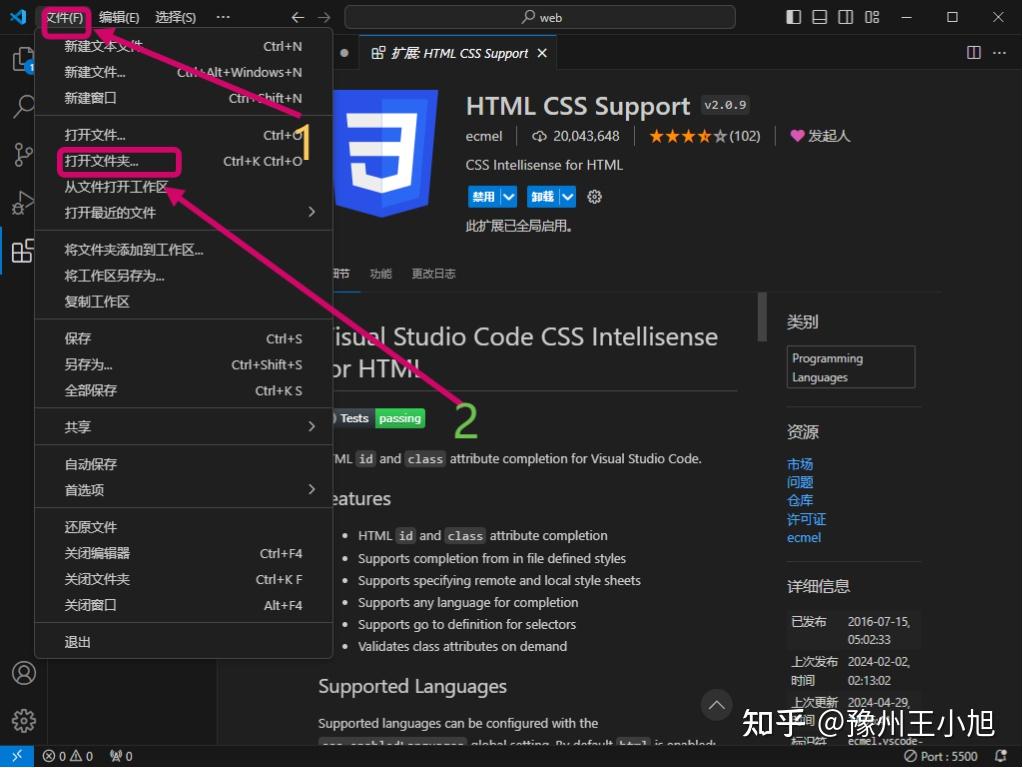
Task: Toggle the bottom panel visibility
Action: tap(819, 17)
